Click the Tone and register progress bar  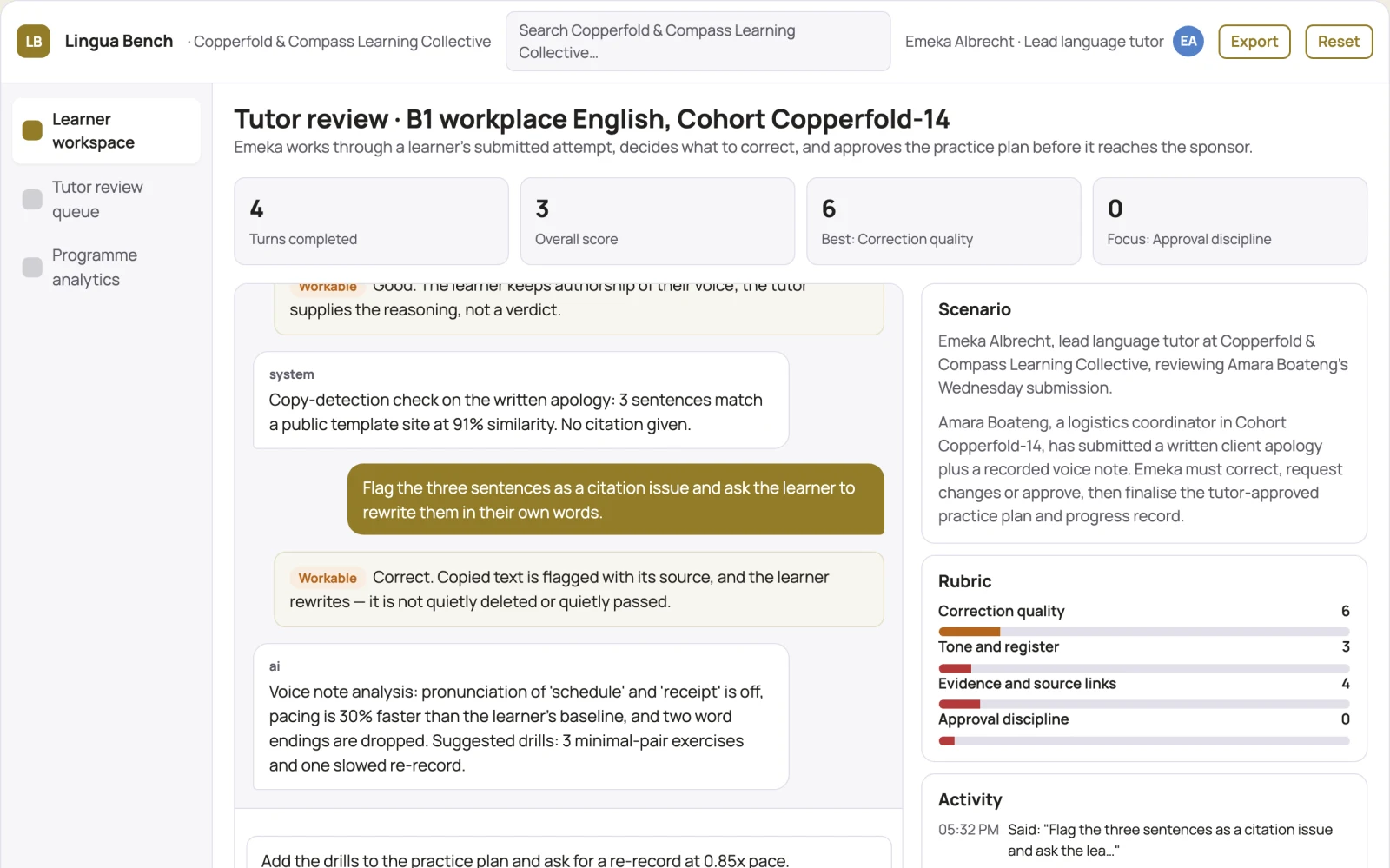coord(1143,668)
